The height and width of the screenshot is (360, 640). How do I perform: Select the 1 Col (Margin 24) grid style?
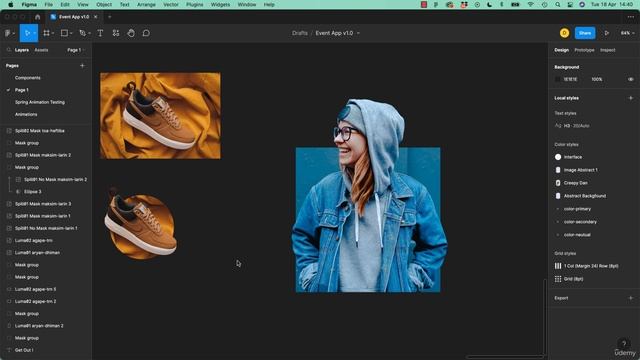coord(591,266)
